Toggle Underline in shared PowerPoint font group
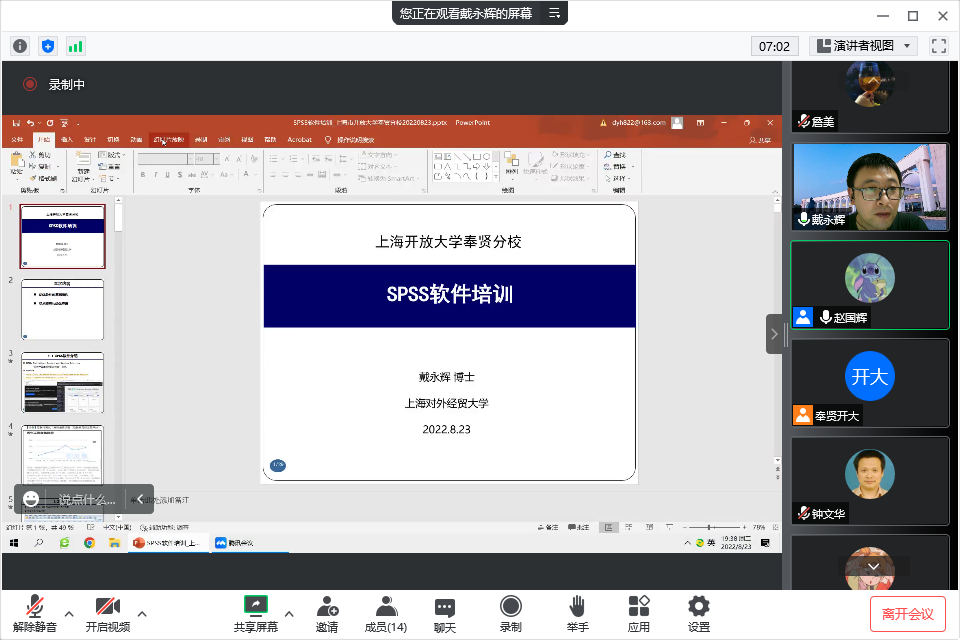 click(167, 175)
